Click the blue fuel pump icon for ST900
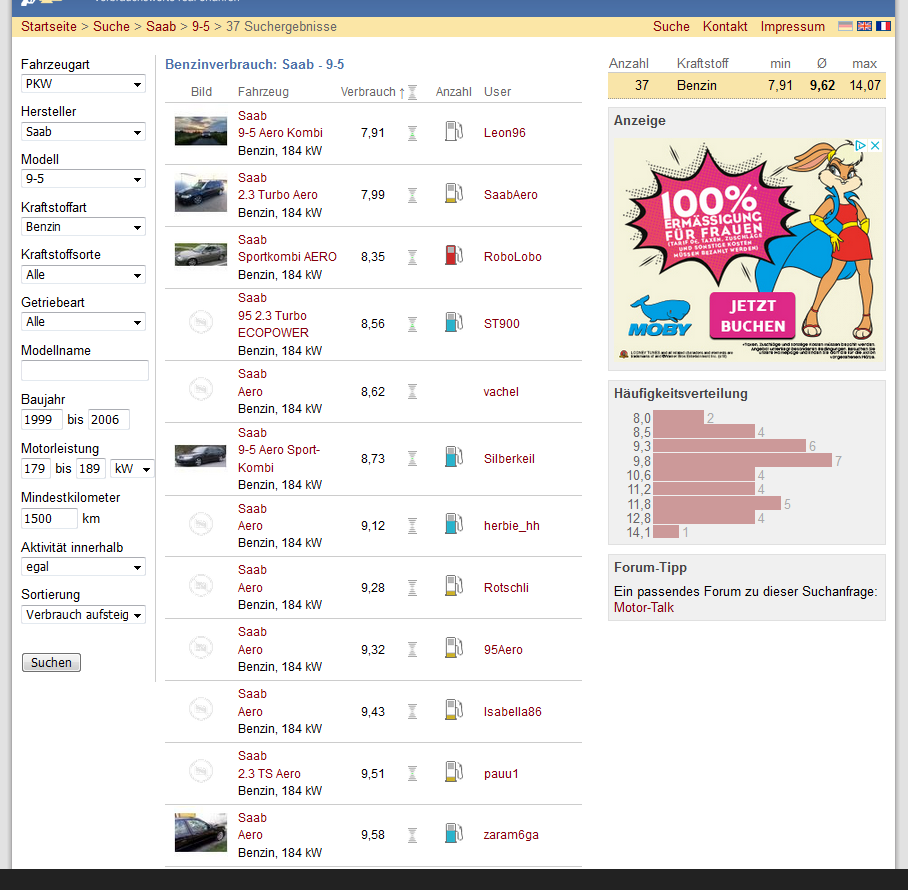908x890 pixels. 454,323
